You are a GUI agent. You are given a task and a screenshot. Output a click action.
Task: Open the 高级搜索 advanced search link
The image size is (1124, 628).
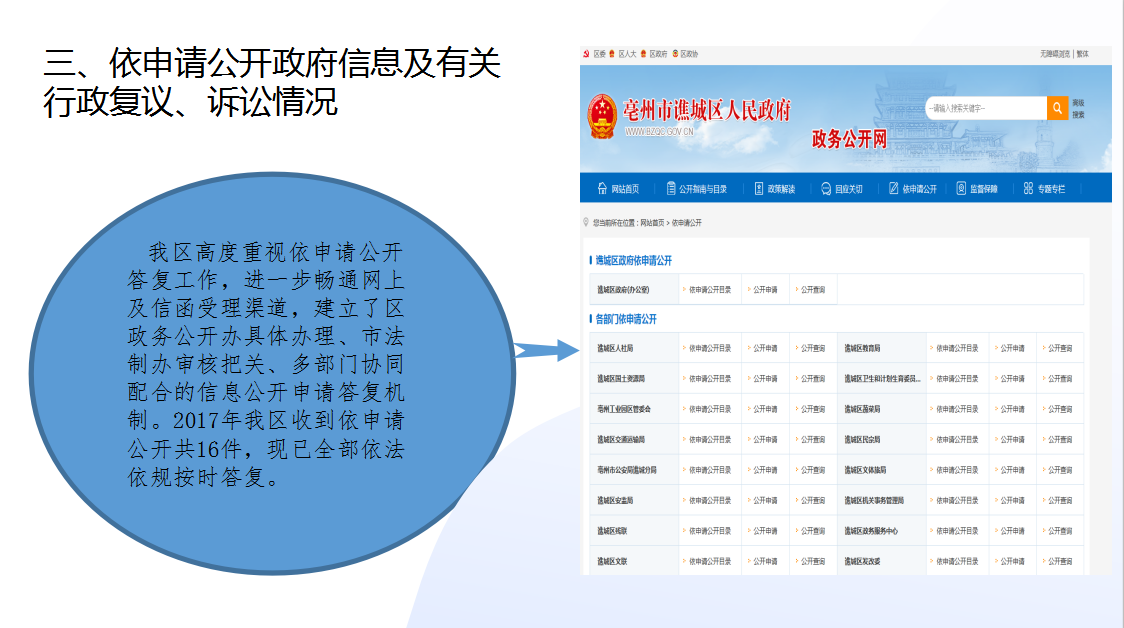(x=1078, y=109)
